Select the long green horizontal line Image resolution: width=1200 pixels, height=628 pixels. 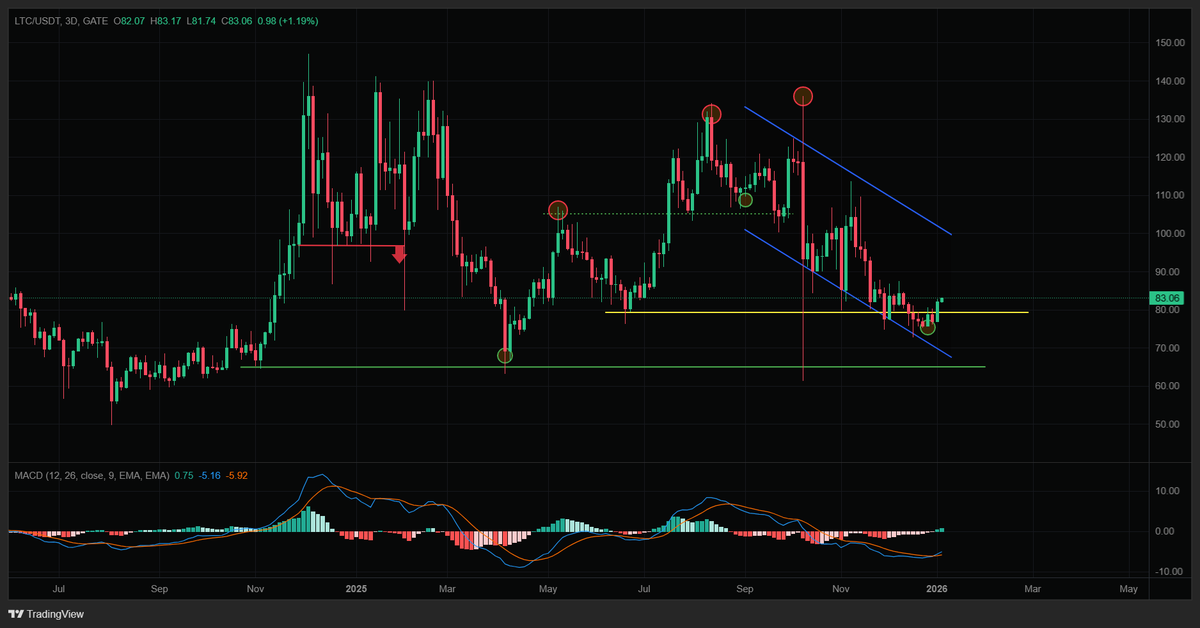click(612, 367)
